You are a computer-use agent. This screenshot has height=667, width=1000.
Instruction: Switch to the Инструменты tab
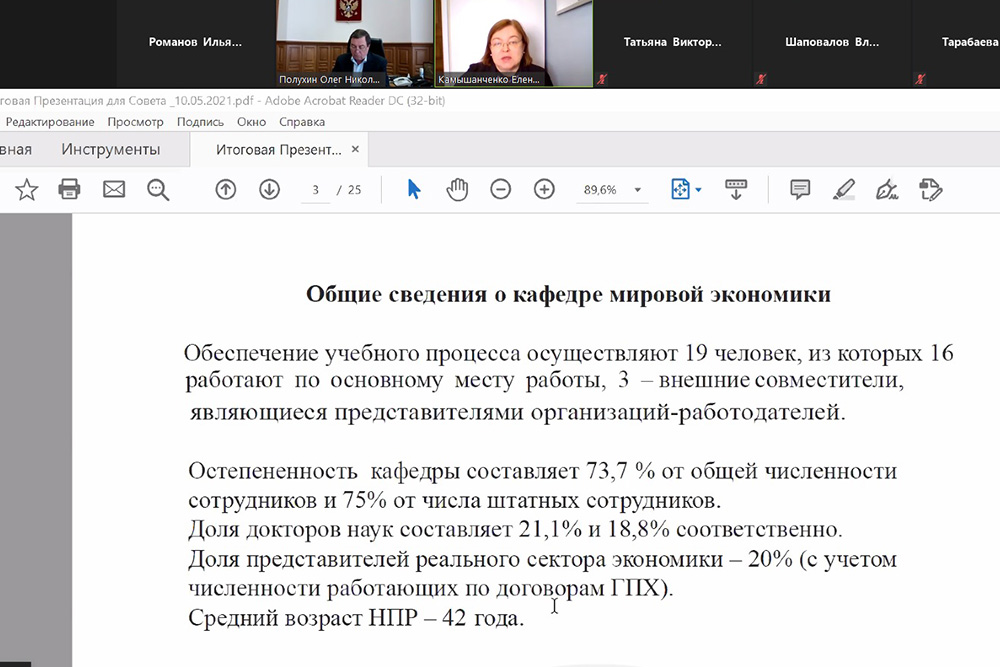(x=110, y=150)
